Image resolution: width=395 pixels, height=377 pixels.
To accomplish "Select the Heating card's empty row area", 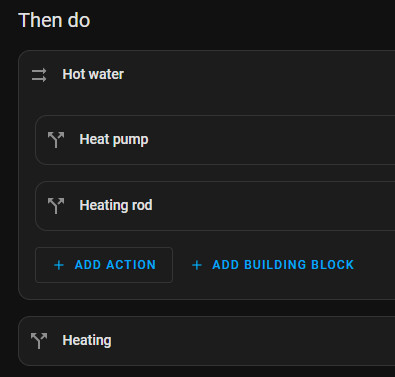I will tap(253, 341).
